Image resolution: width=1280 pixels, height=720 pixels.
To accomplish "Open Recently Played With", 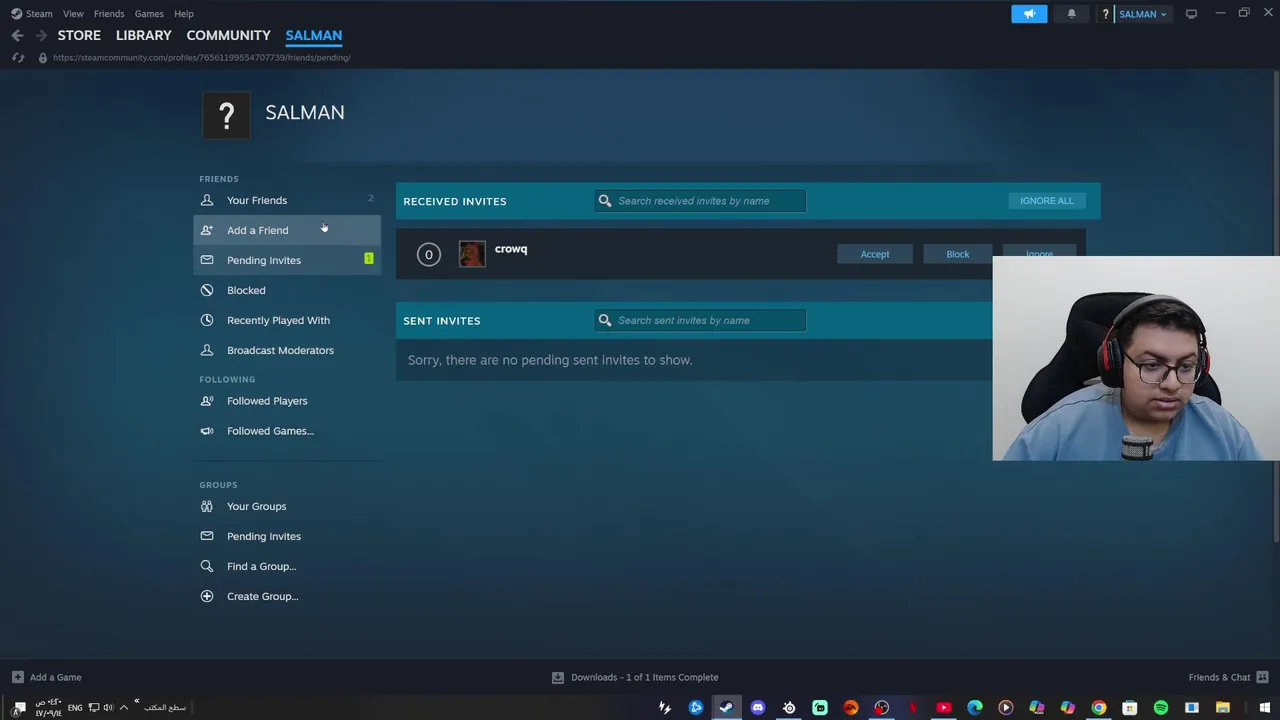I will pyautogui.click(x=287, y=320).
